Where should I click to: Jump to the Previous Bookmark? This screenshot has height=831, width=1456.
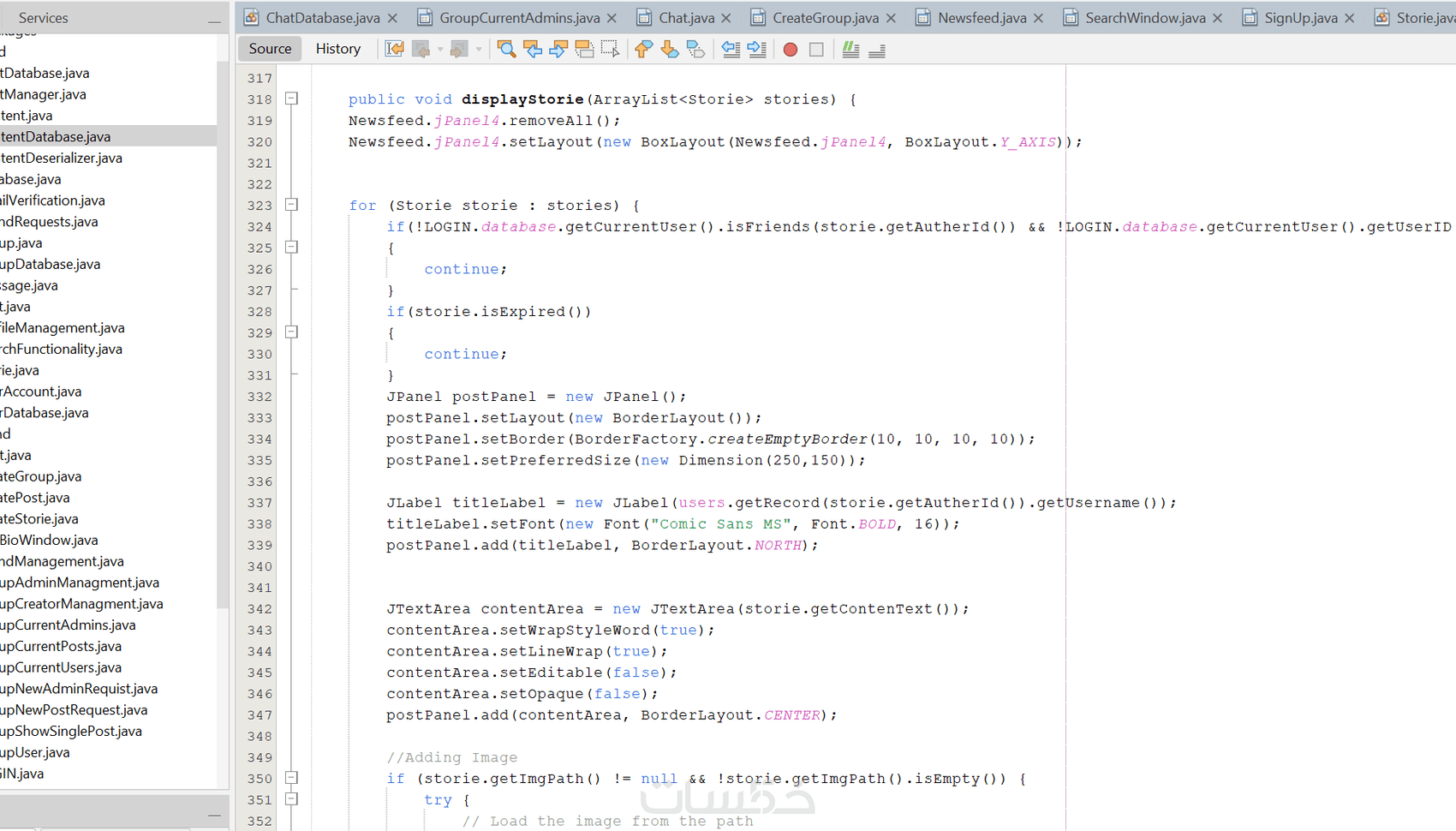643,49
